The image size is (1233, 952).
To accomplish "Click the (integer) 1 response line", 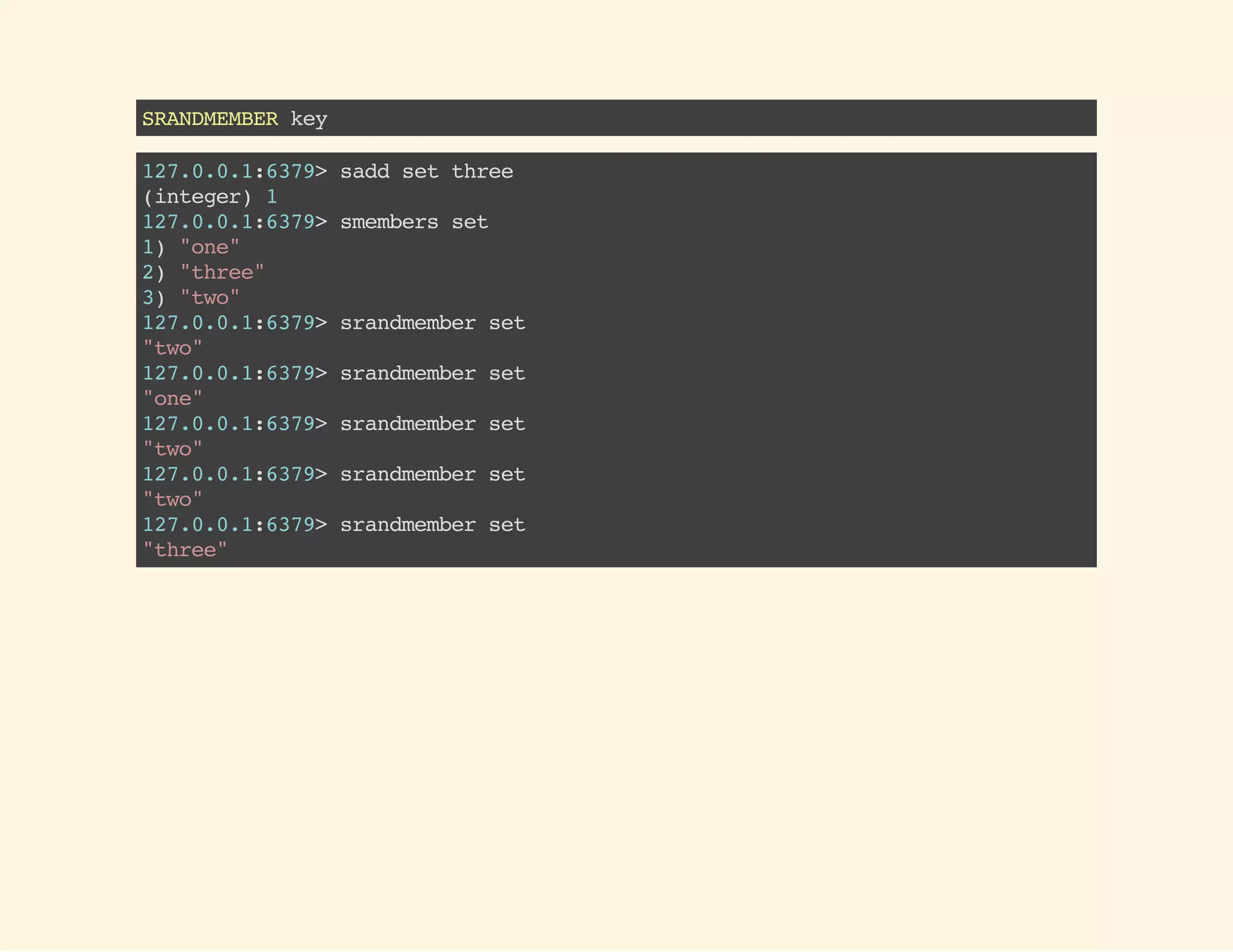I will pos(210,197).
